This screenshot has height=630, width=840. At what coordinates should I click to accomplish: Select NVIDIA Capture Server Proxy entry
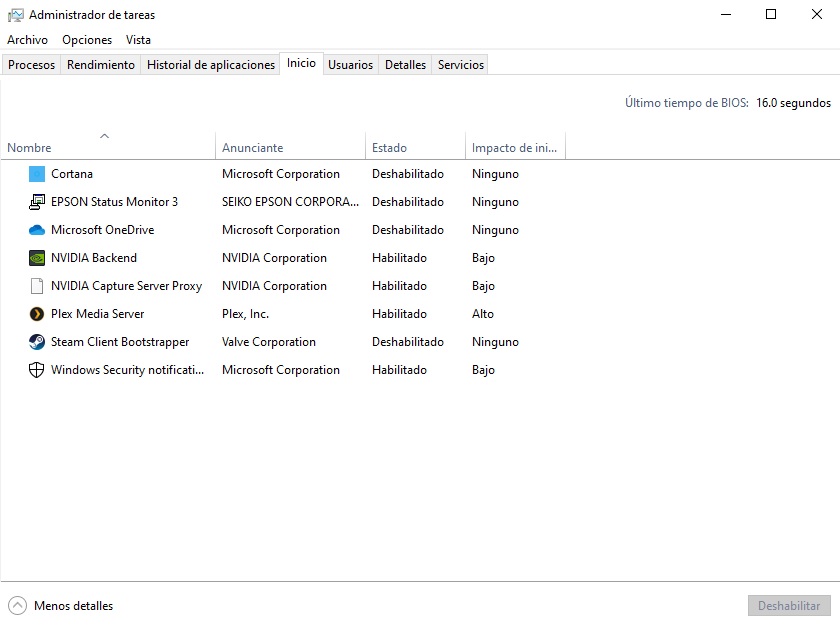pos(126,286)
